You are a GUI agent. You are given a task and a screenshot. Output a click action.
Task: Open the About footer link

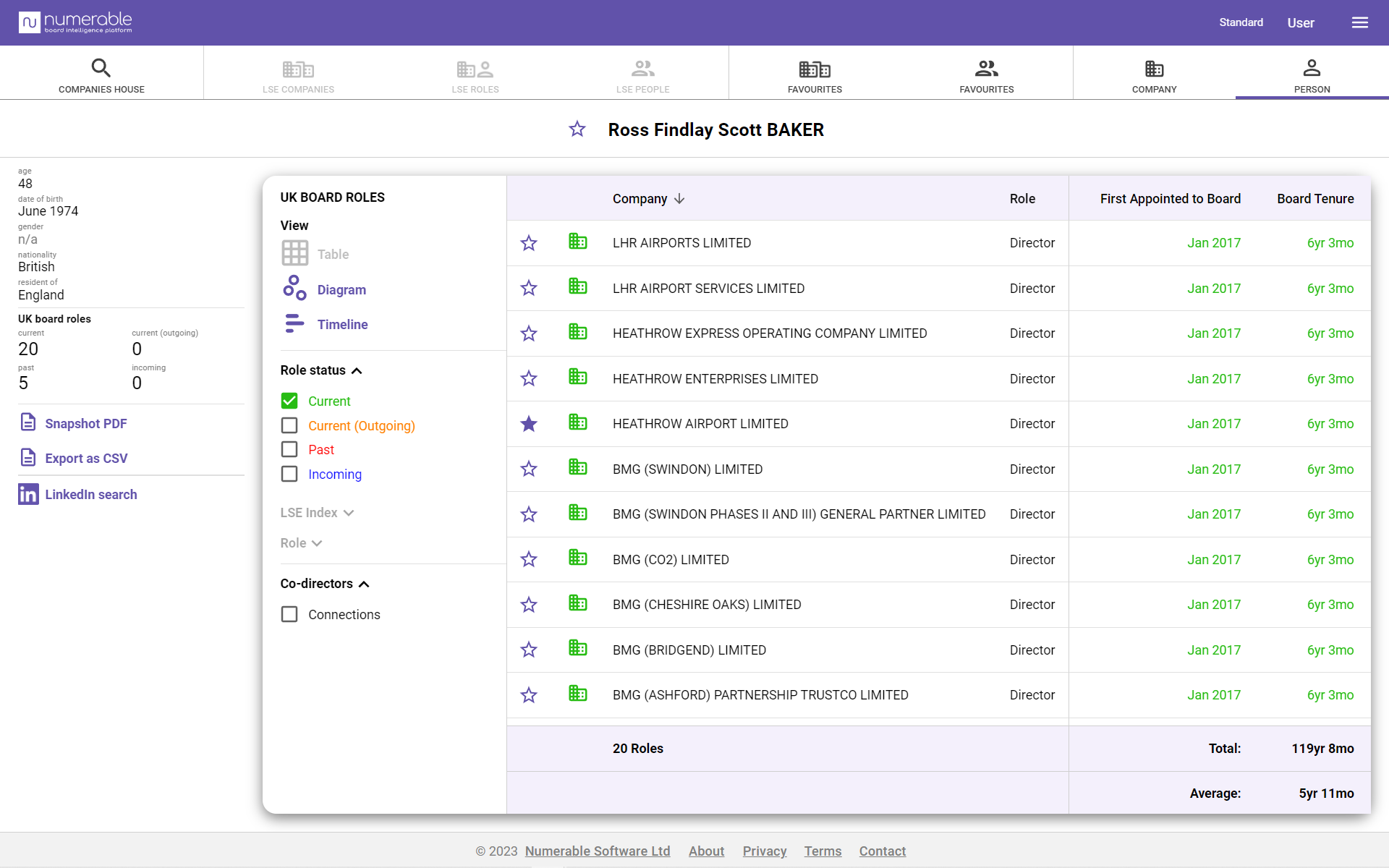(706, 851)
